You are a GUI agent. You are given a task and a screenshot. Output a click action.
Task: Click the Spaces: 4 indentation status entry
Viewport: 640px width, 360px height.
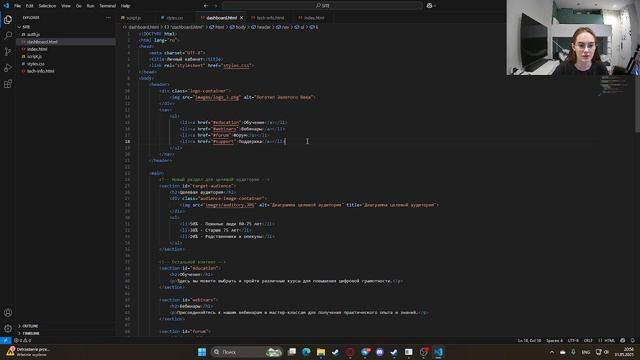point(554,340)
